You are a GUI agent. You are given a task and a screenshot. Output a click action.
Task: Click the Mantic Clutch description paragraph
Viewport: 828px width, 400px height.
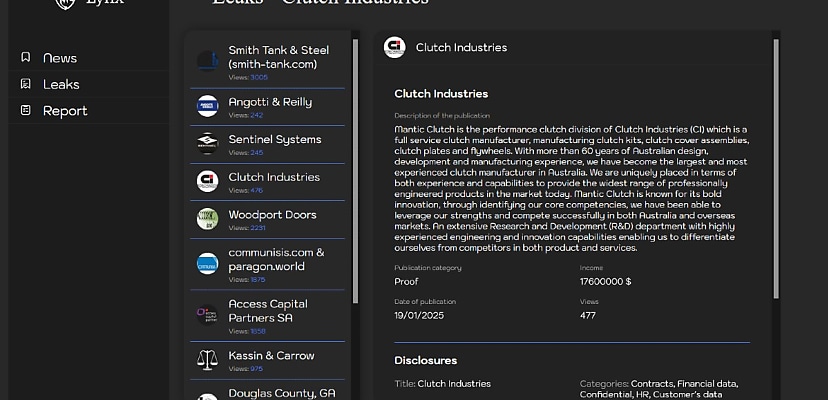pyautogui.click(x=571, y=189)
